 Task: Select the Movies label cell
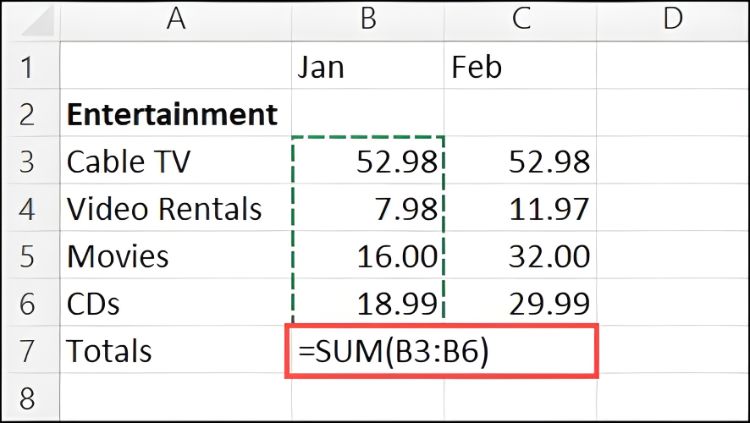176,255
